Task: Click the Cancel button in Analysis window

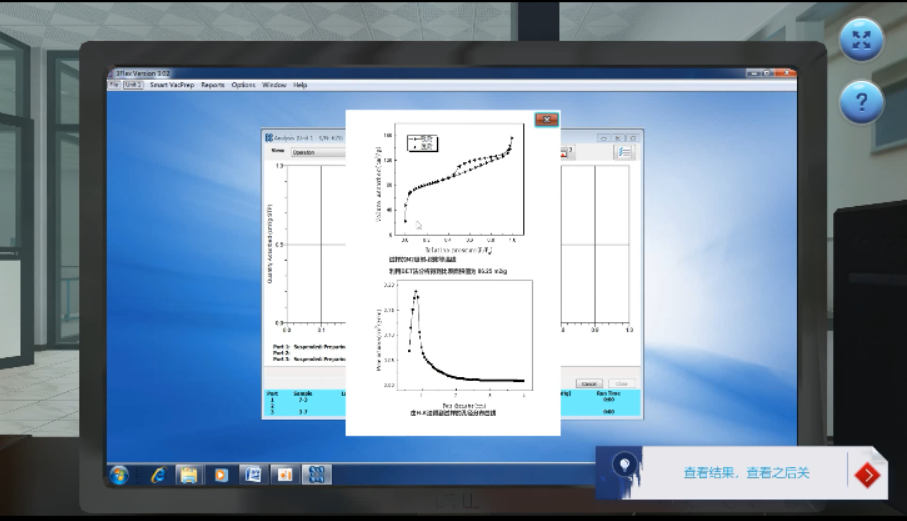Action: [x=589, y=383]
